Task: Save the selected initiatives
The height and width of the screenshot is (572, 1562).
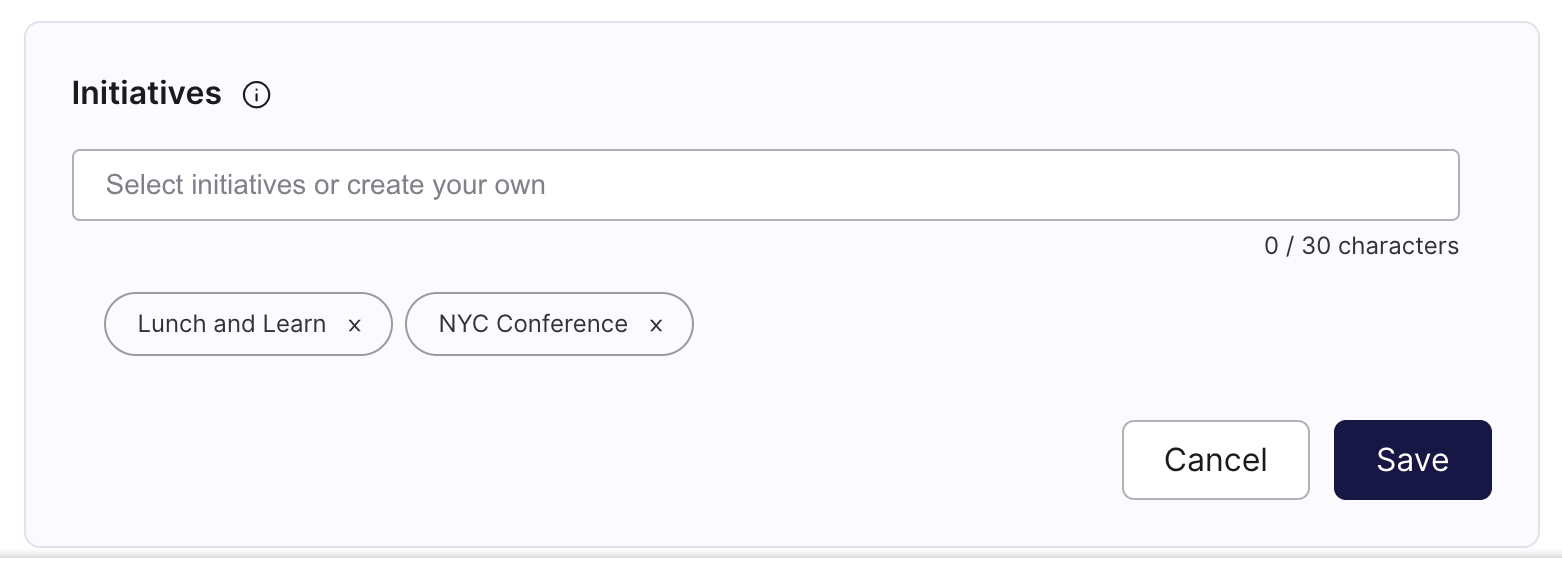Action: (x=1412, y=460)
